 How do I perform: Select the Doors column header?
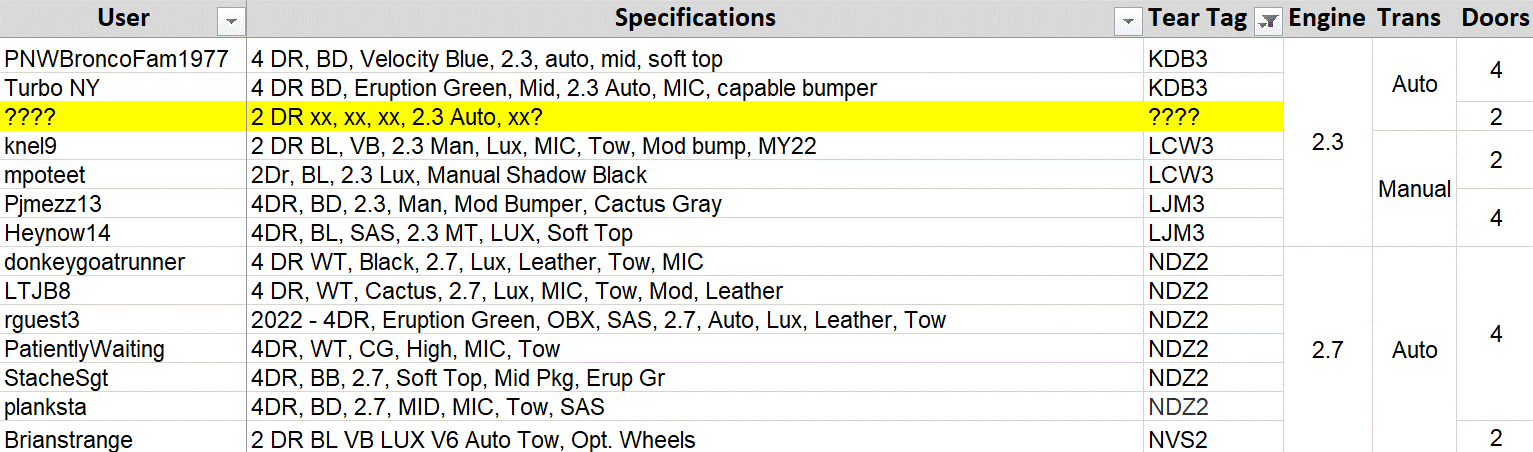(1496, 18)
